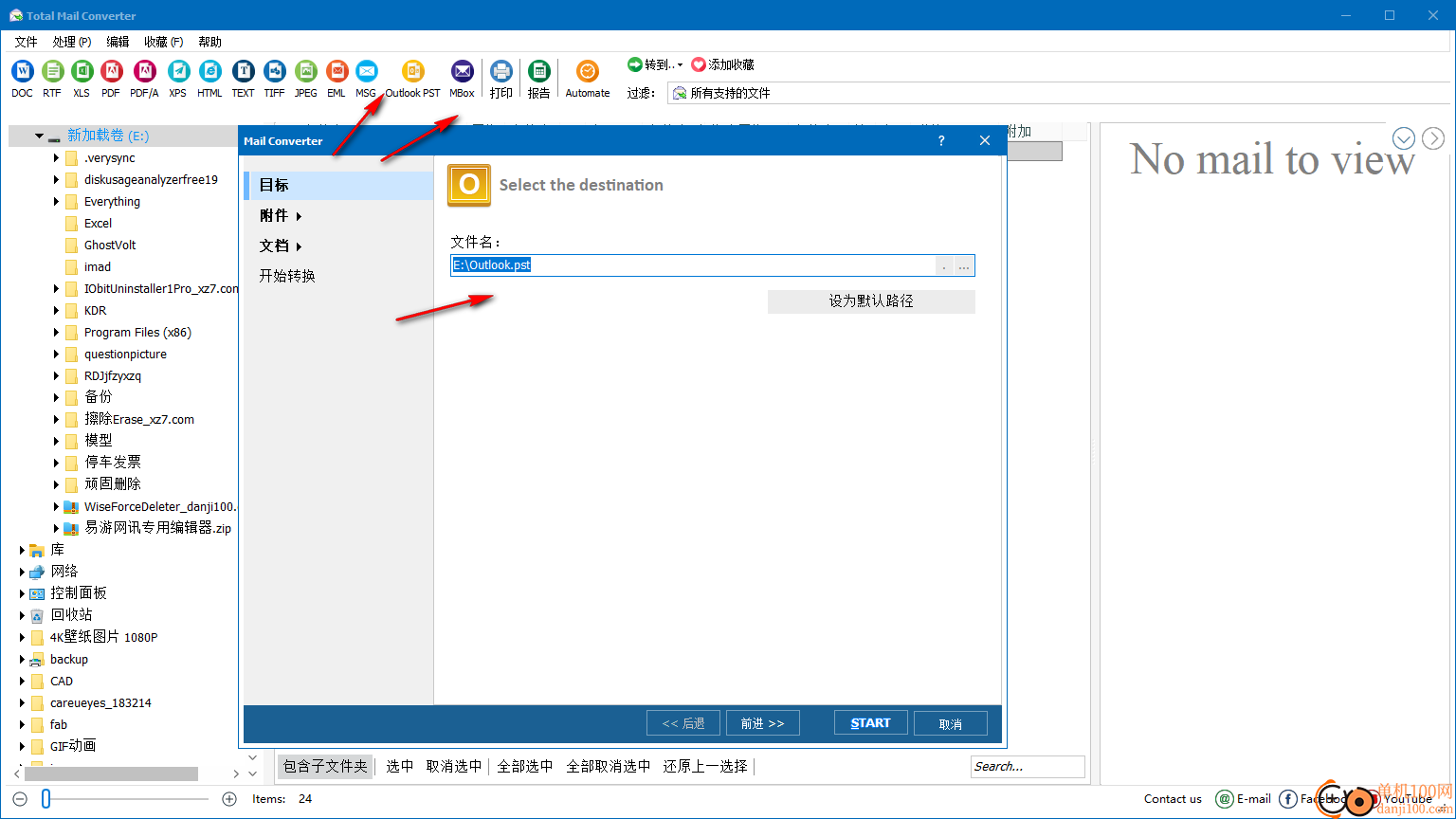Click 还原上一选择 button
Image resolution: width=1456 pixels, height=819 pixels.
[705, 766]
